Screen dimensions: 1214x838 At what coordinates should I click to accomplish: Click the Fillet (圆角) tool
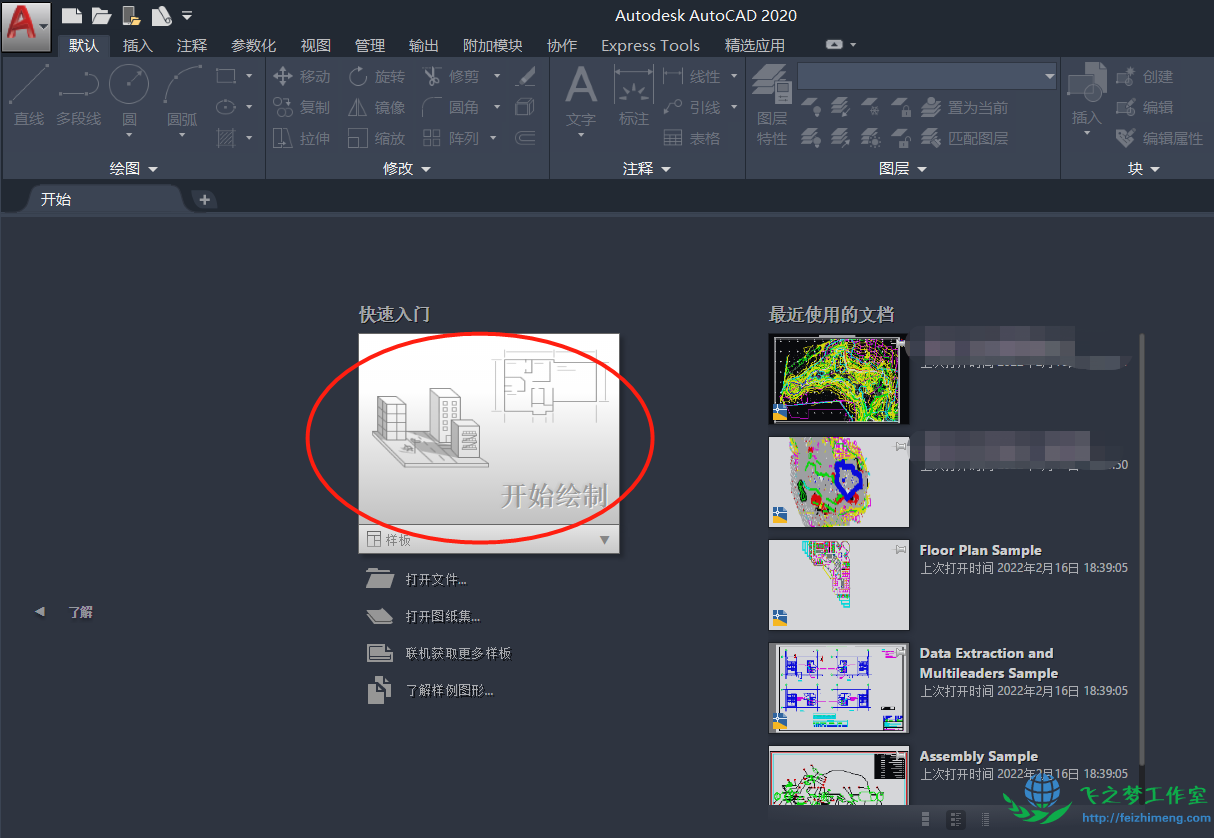pyautogui.click(x=450, y=107)
